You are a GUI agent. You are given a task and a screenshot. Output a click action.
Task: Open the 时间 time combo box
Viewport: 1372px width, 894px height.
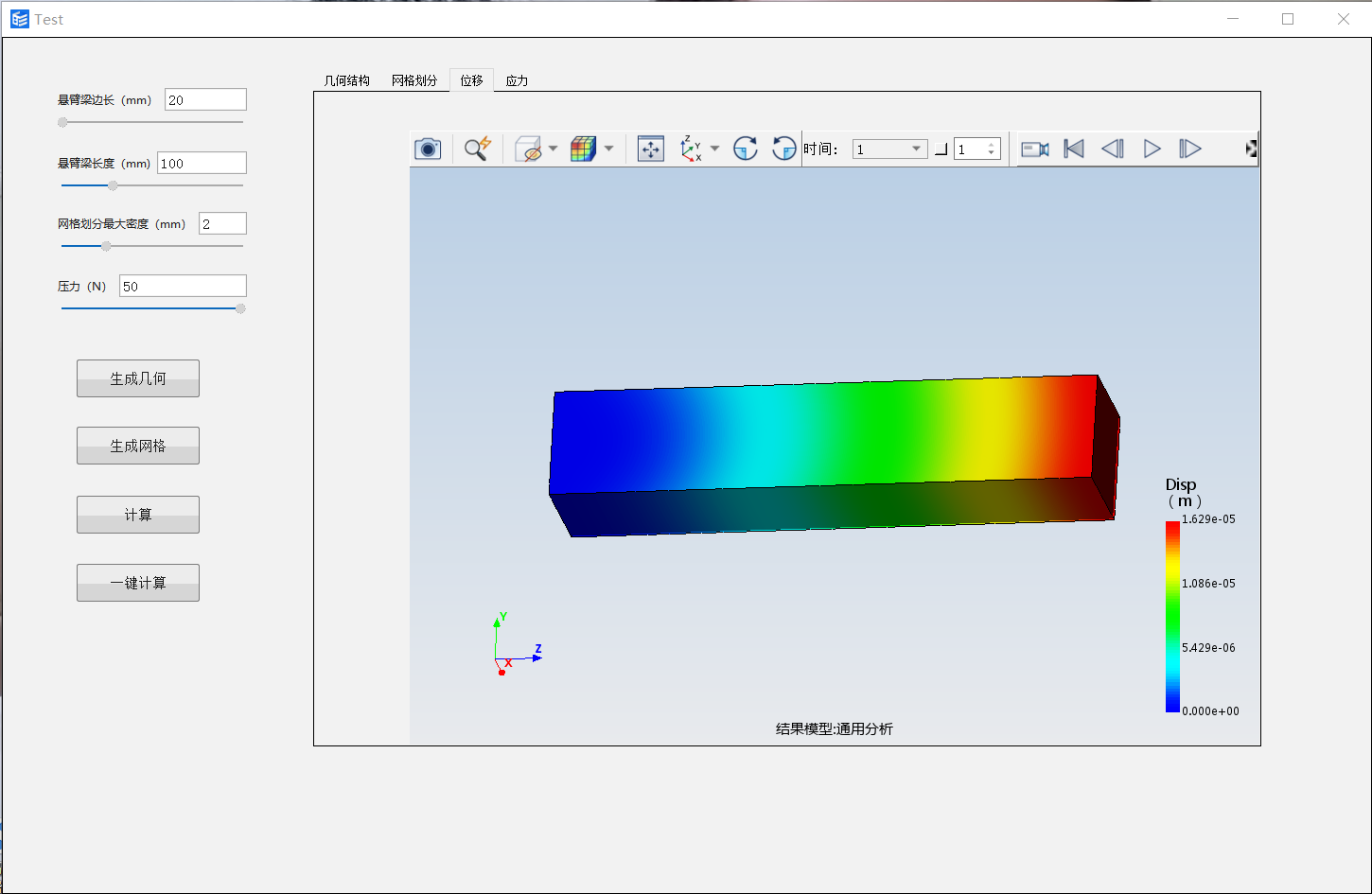point(889,149)
